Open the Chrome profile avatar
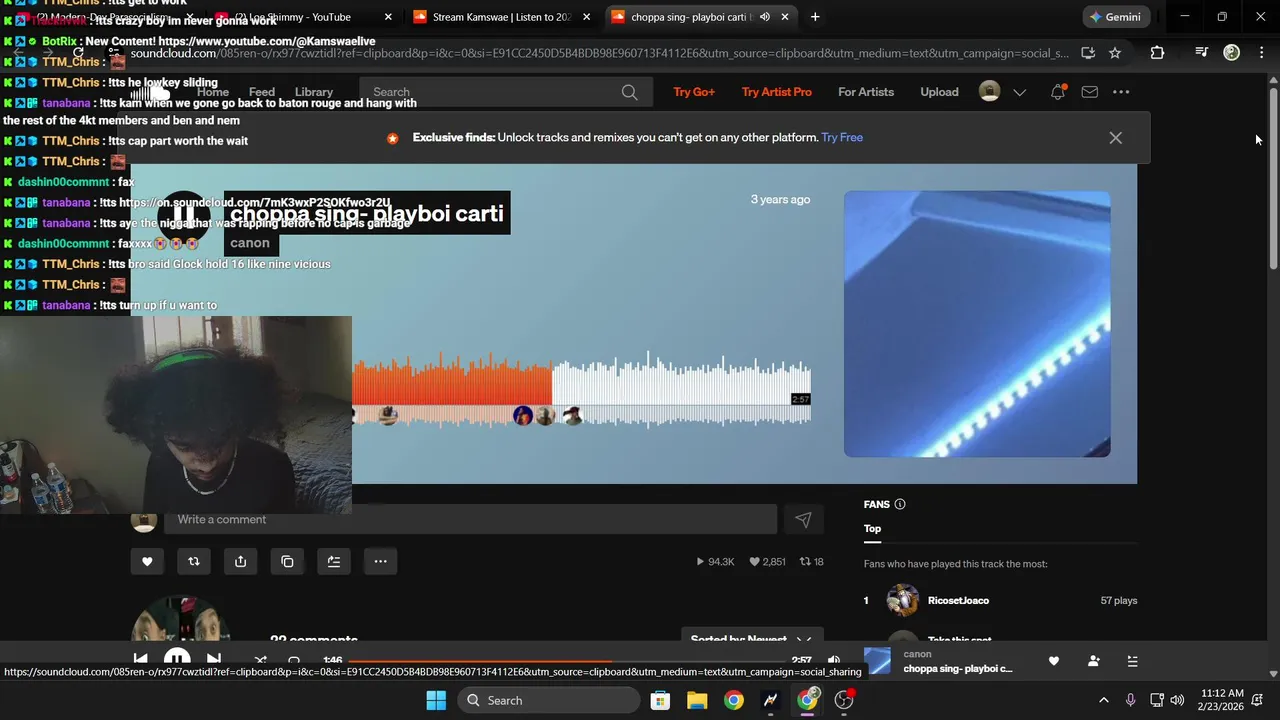1280x720 pixels. point(1232,53)
